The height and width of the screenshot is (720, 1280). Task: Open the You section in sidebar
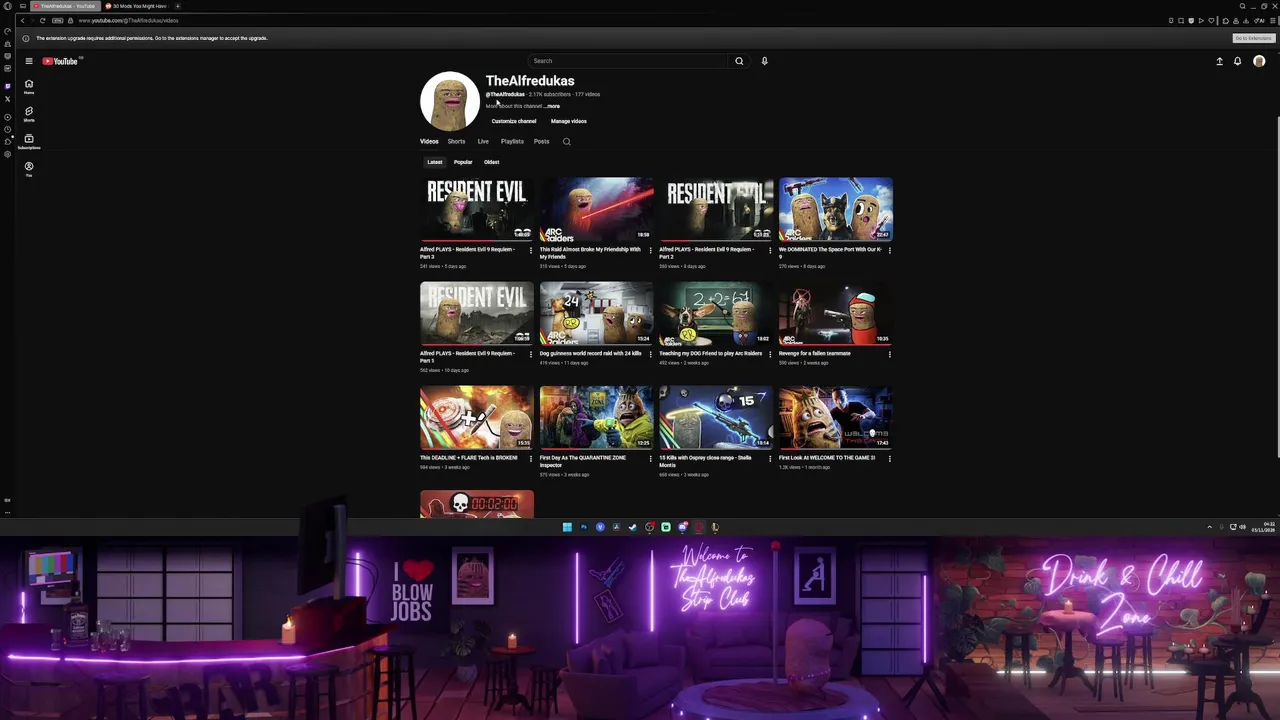(x=29, y=168)
